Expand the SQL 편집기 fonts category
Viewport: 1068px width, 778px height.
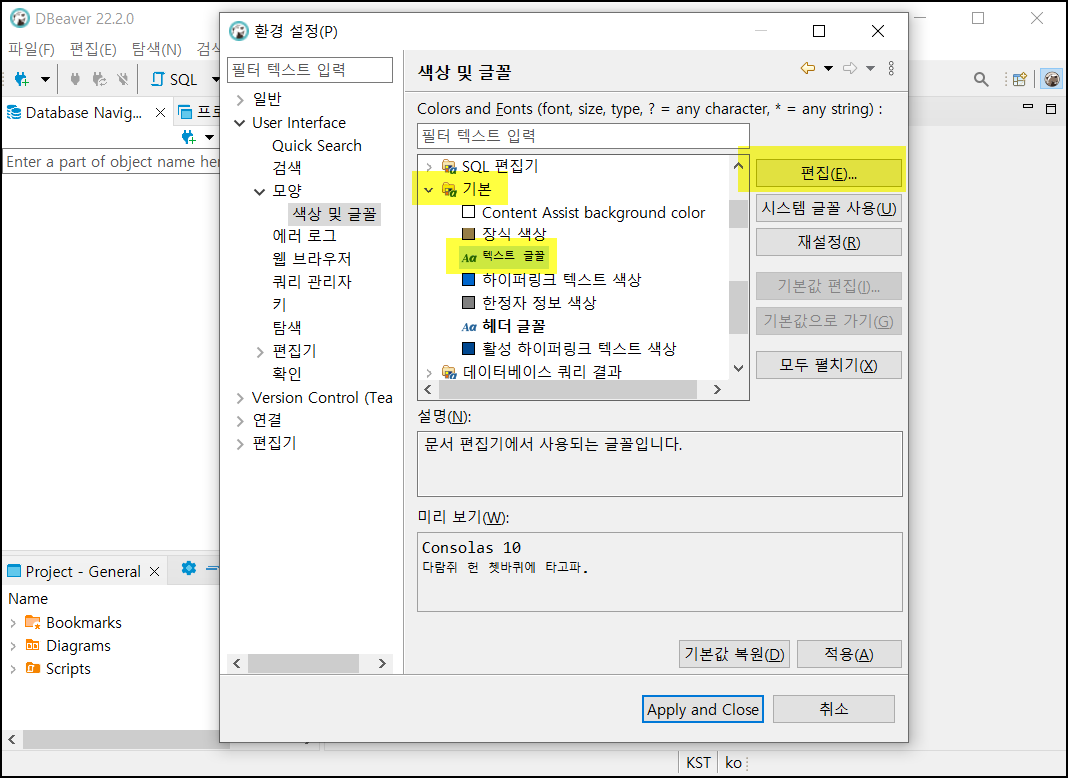[x=428, y=167]
